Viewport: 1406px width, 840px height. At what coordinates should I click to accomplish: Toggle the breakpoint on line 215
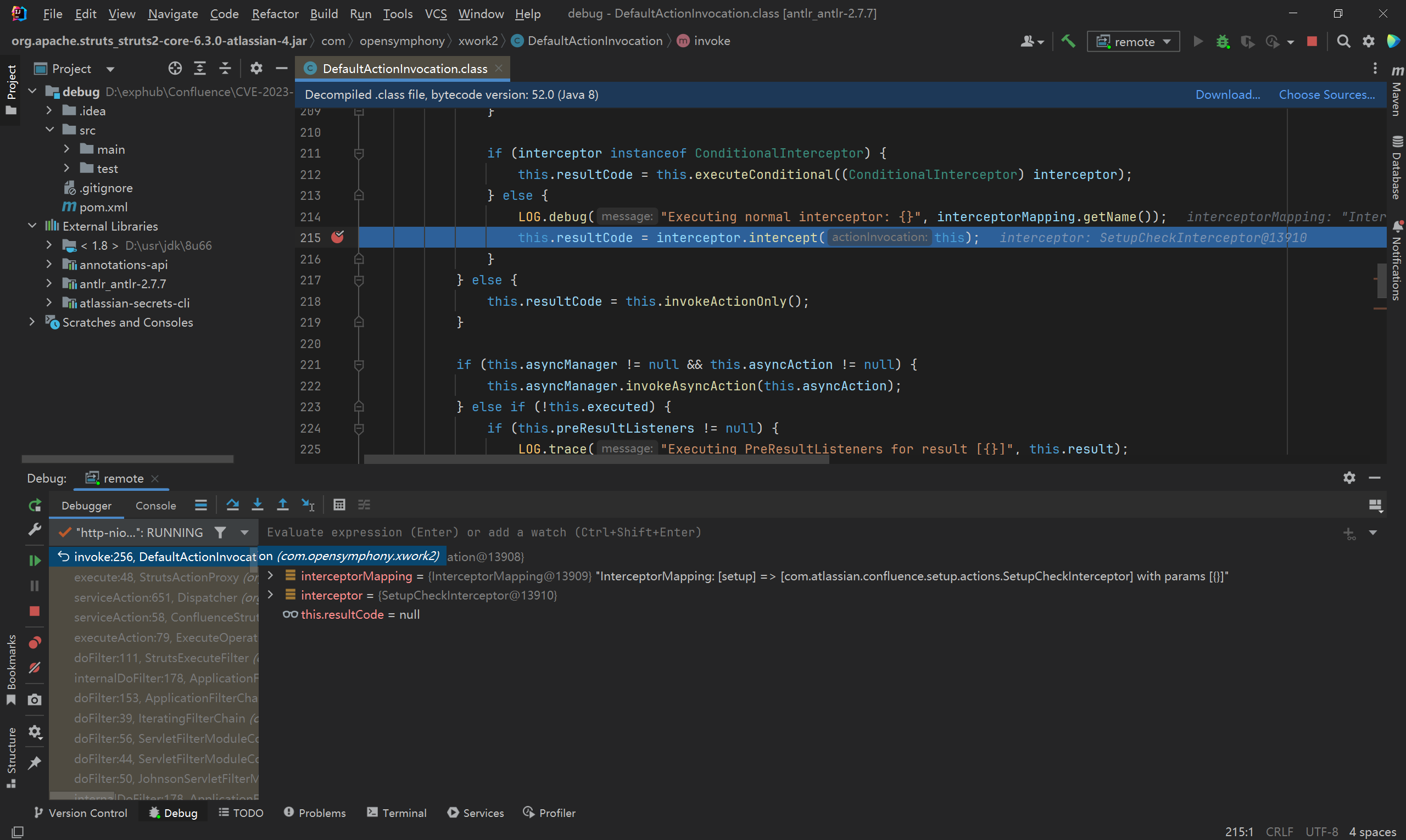pyautogui.click(x=337, y=237)
